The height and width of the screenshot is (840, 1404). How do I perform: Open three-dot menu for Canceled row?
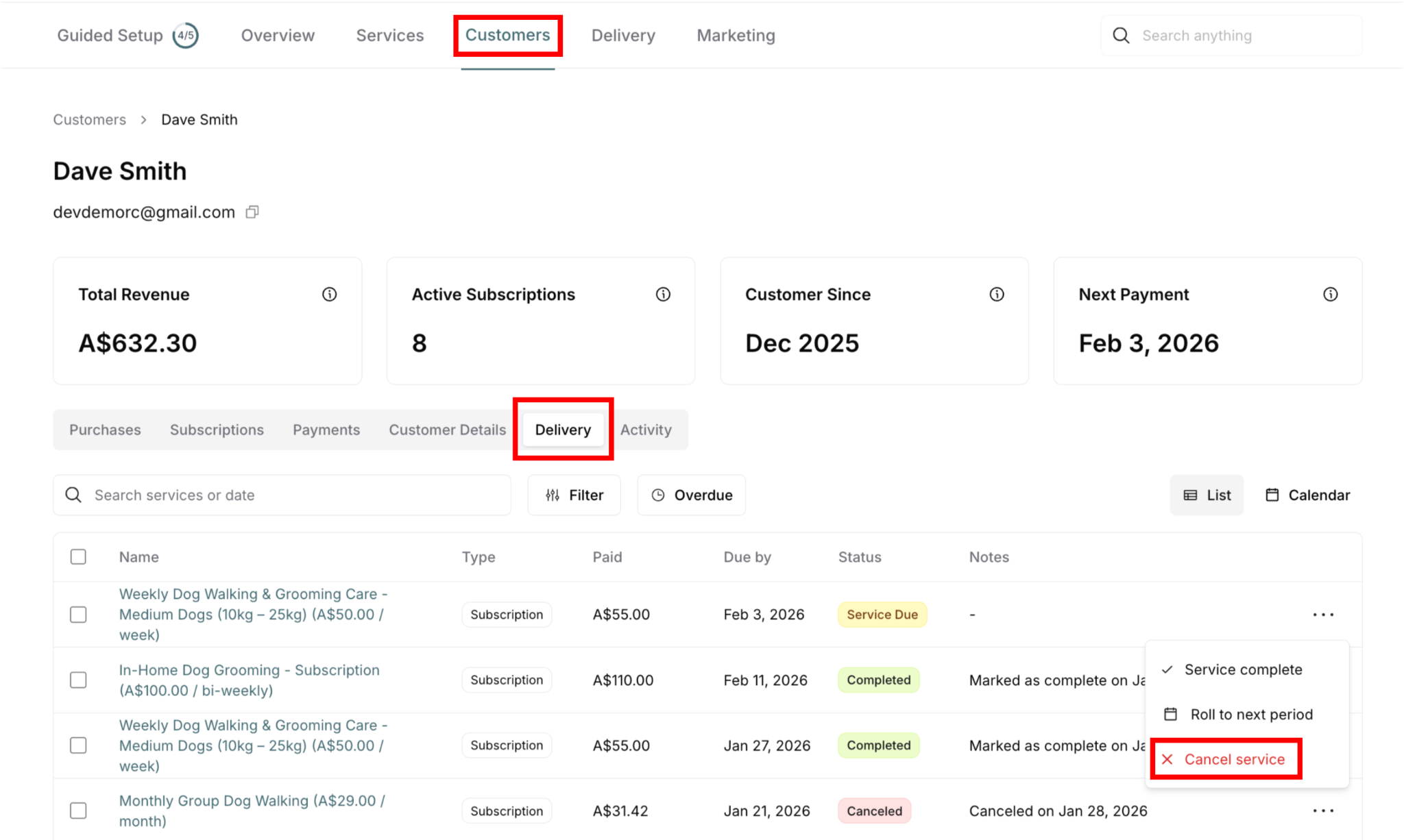tap(1322, 811)
